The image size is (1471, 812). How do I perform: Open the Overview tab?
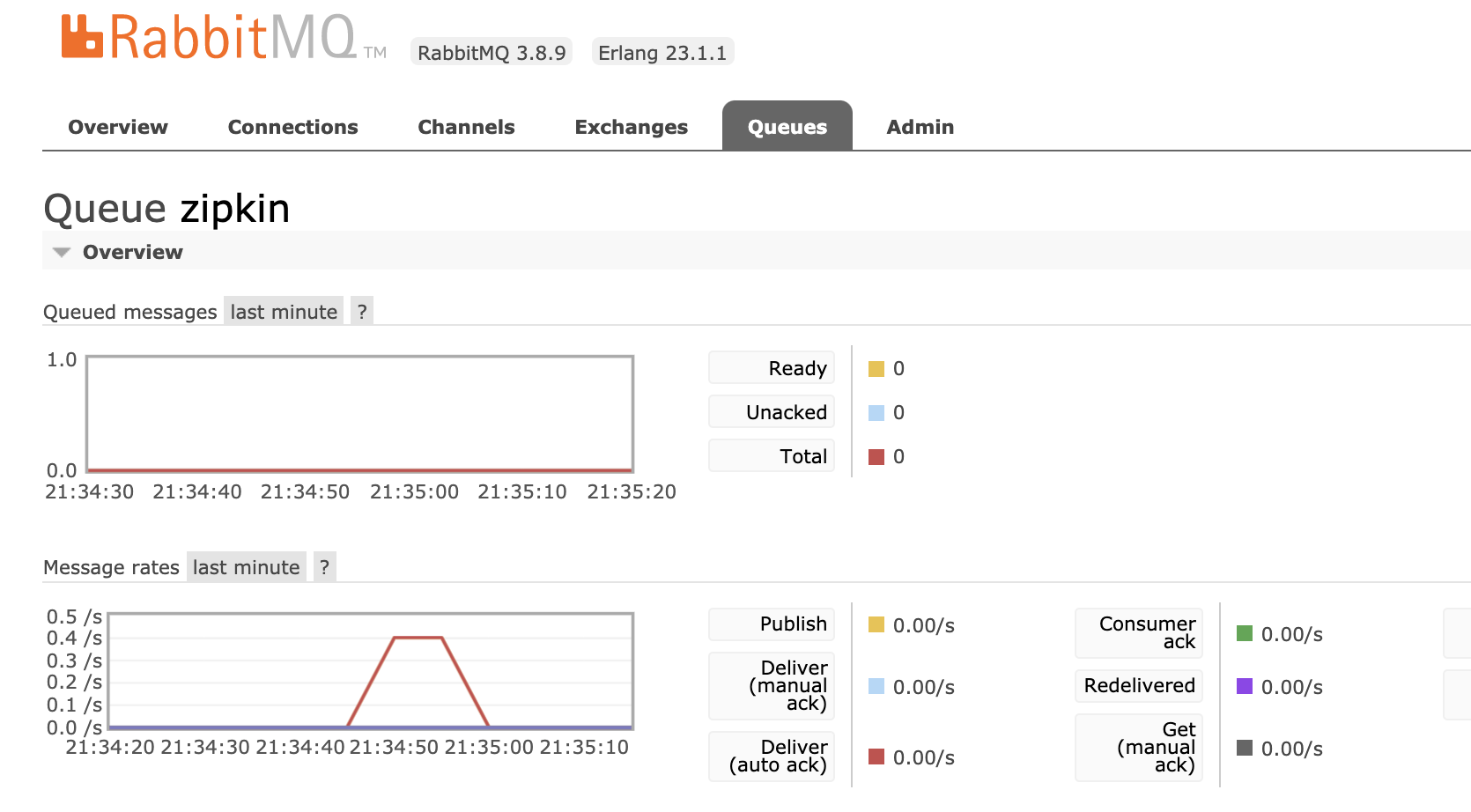click(x=118, y=127)
